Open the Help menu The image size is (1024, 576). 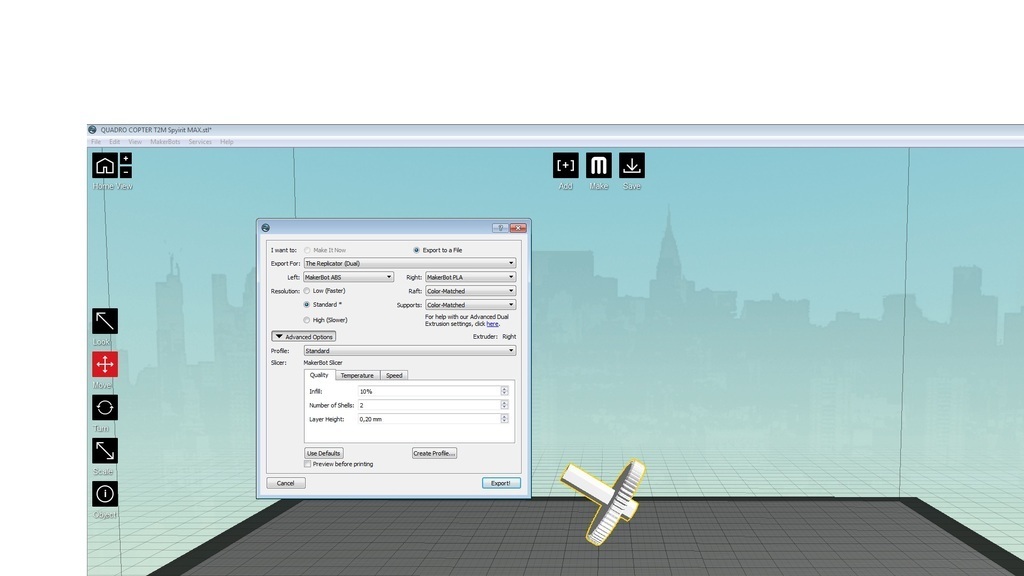pos(227,142)
